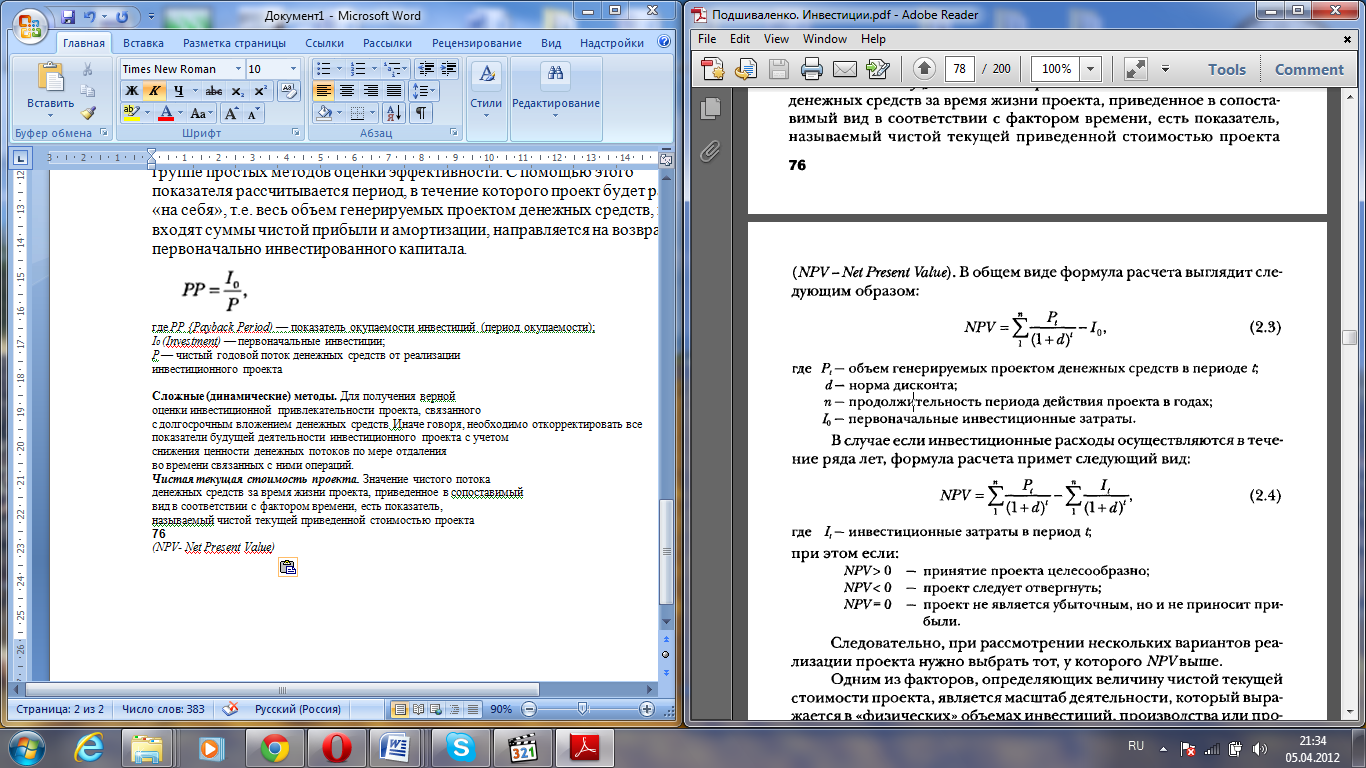Switch to the Разметка страницы tab
Image resolution: width=1366 pixels, height=768 pixels.
click(235, 43)
